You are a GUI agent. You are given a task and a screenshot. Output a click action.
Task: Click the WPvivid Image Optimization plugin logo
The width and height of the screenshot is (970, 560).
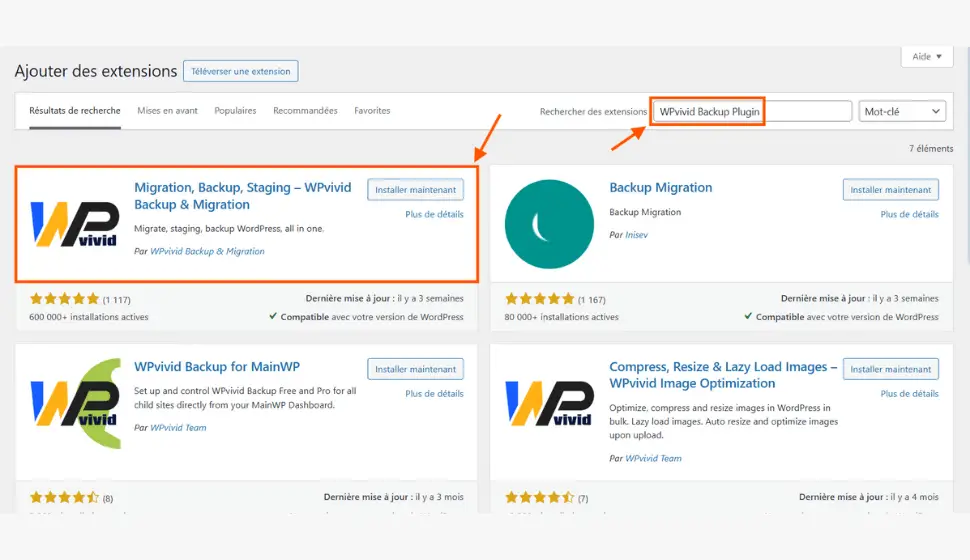click(x=549, y=403)
